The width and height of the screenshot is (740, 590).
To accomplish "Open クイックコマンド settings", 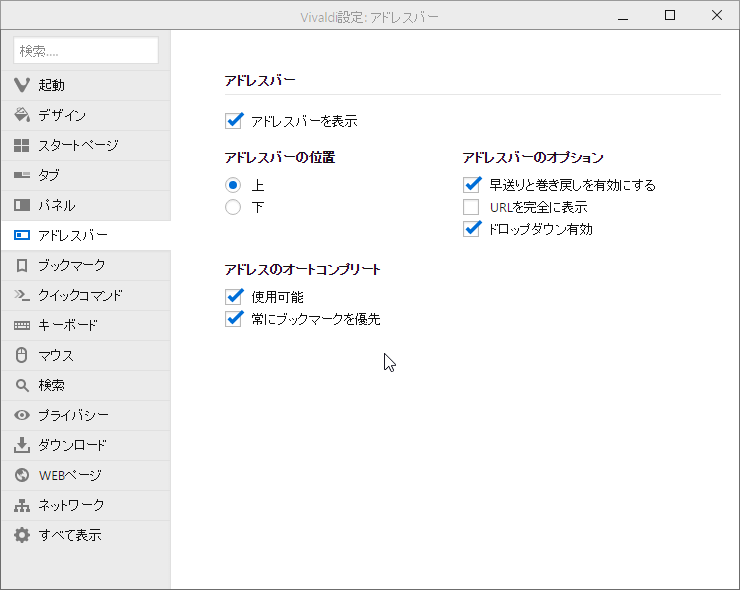I will point(86,295).
